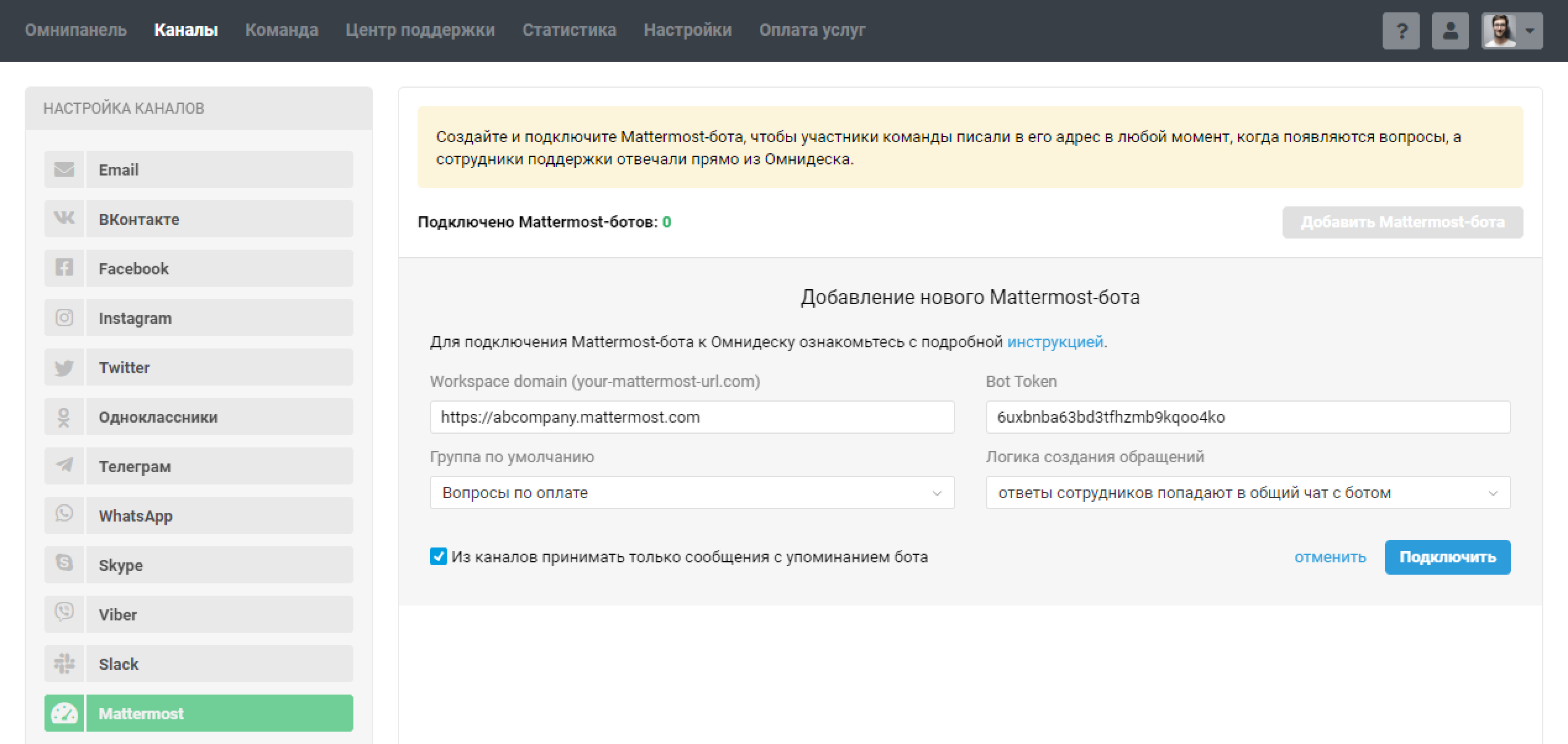Select the Mattermost channel
Viewport: 1568px width, 744px height.
[x=199, y=713]
